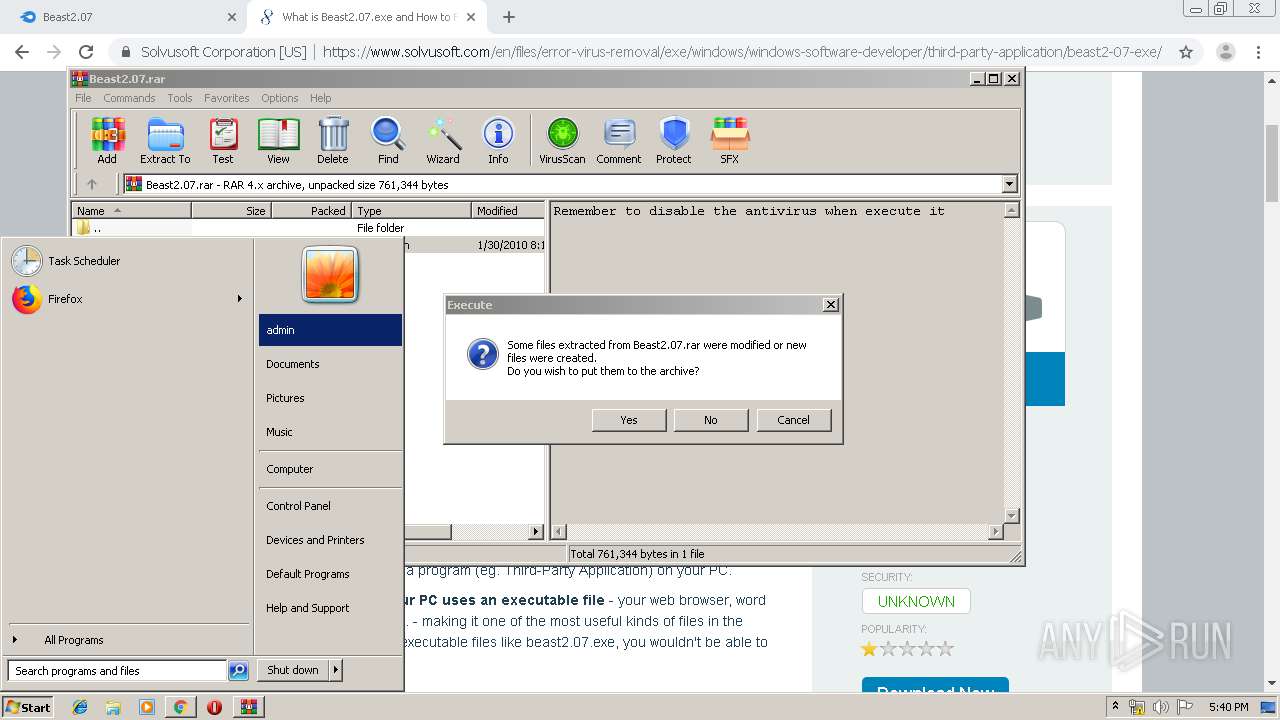The image size is (1280, 720).
Task: Open Internet Explorer from taskbar
Action: [x=80, y=707]
